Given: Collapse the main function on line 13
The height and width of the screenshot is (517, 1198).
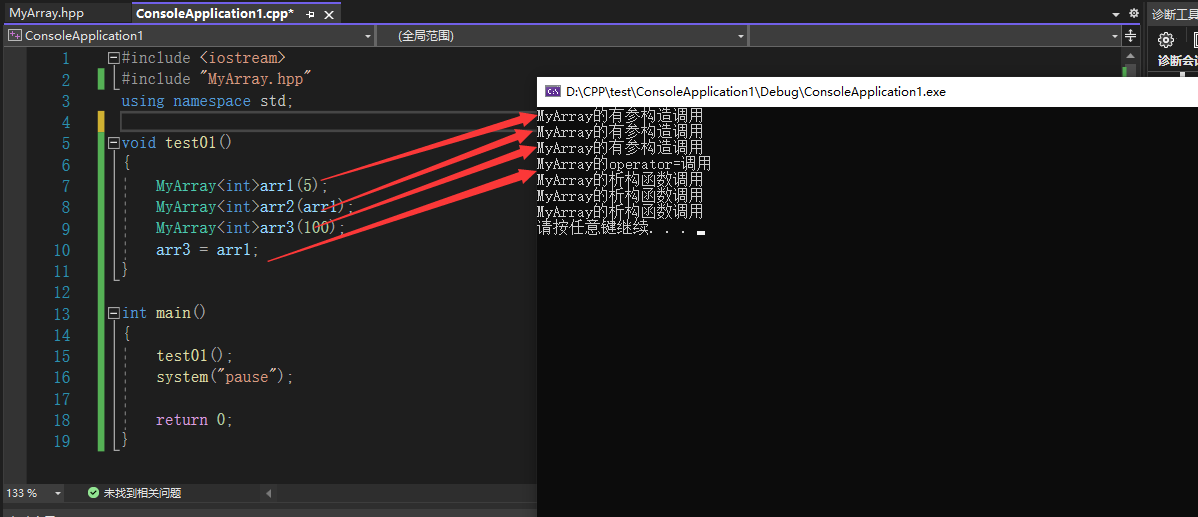Looking at the screenshot, I should click(x=114, y=313).
